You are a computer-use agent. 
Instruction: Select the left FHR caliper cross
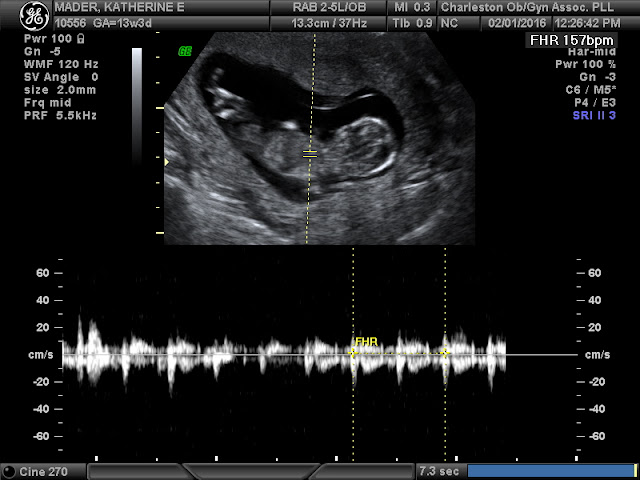tap(353, 353)
